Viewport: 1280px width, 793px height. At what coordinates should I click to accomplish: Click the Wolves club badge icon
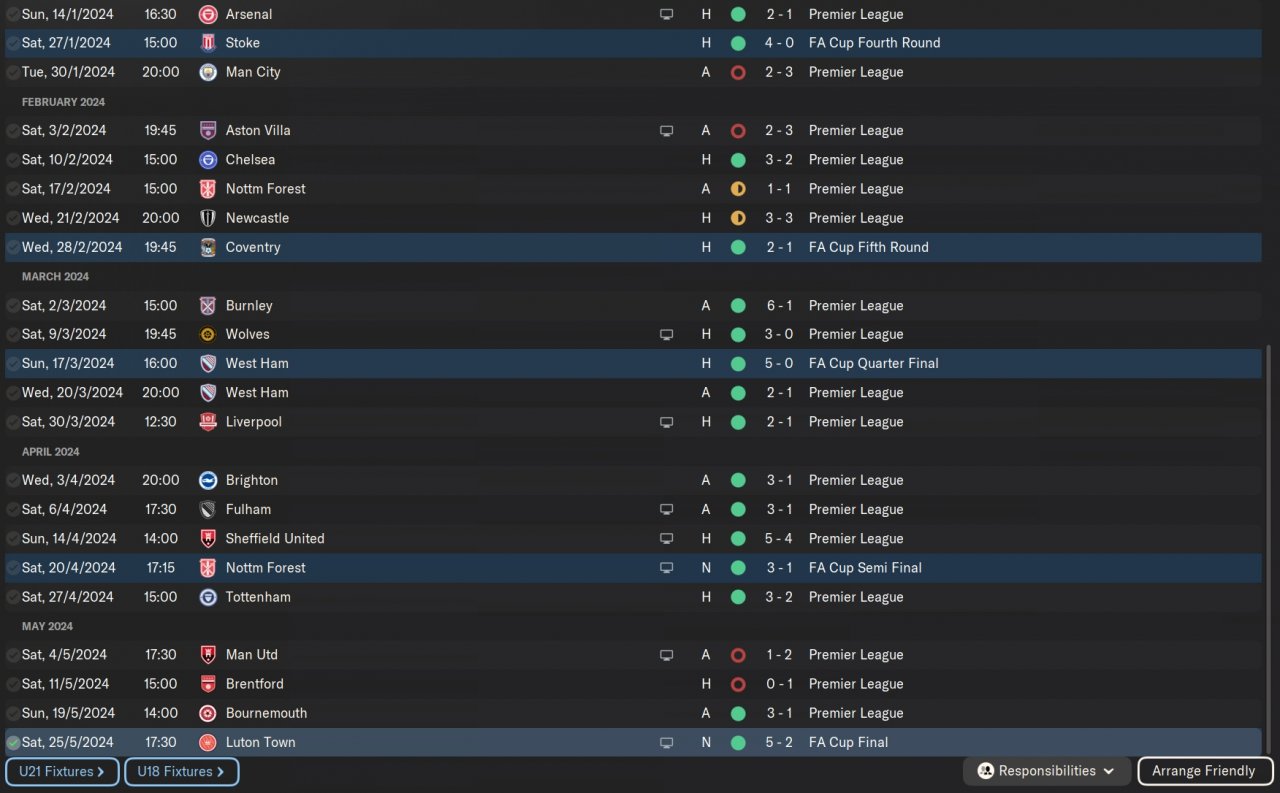208,334
